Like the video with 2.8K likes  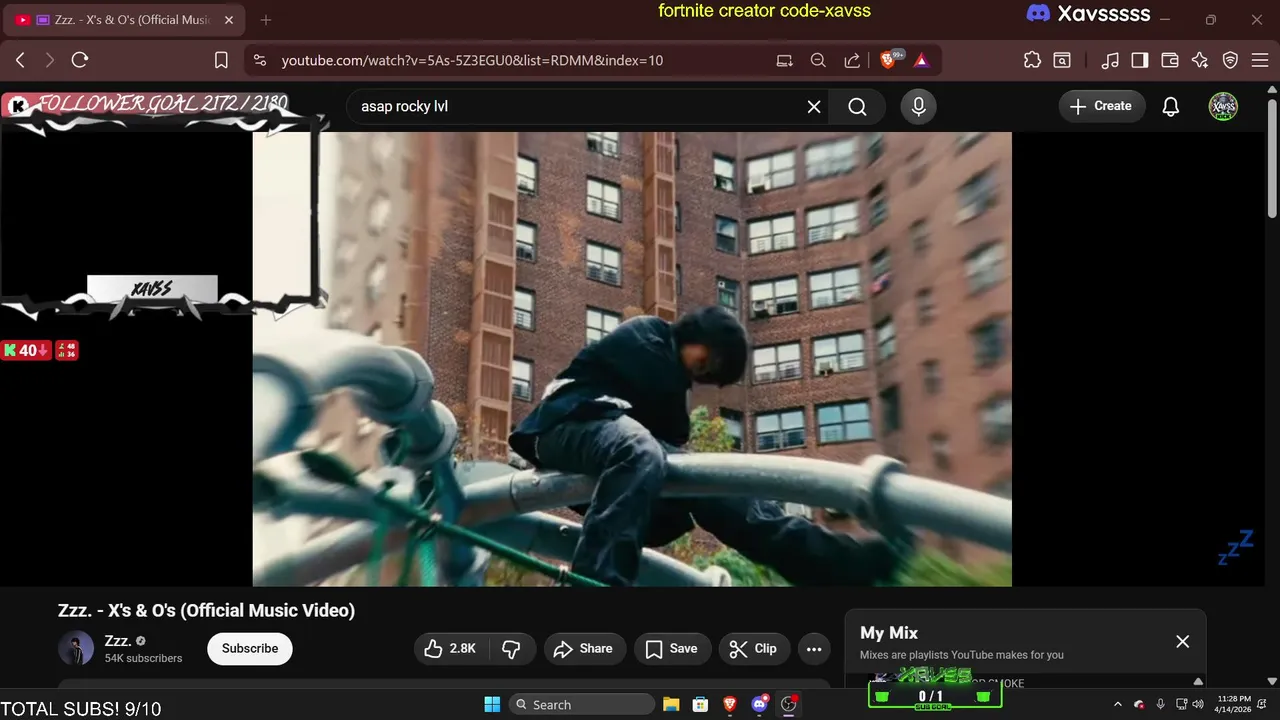[x=450, y=649]
